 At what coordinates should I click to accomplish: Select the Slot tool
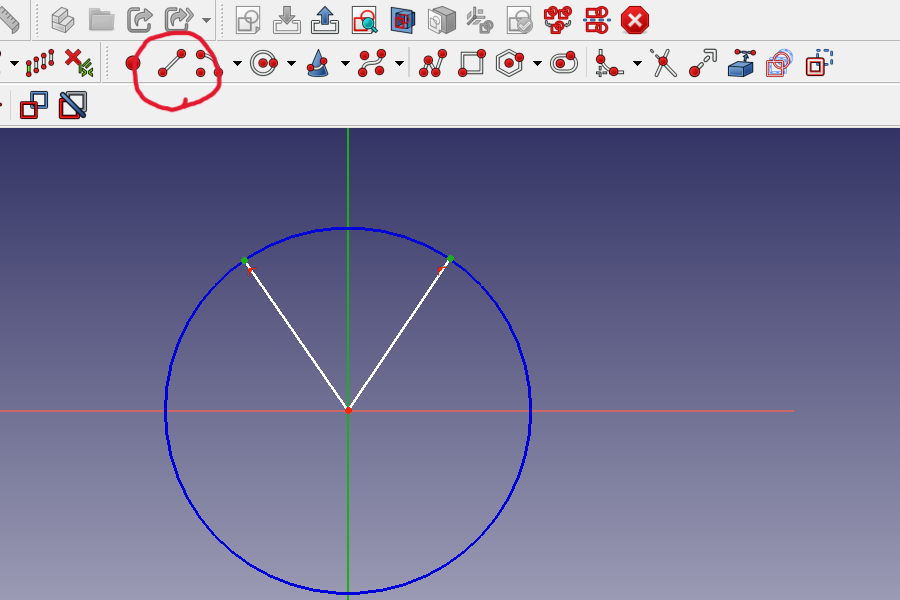566,62
